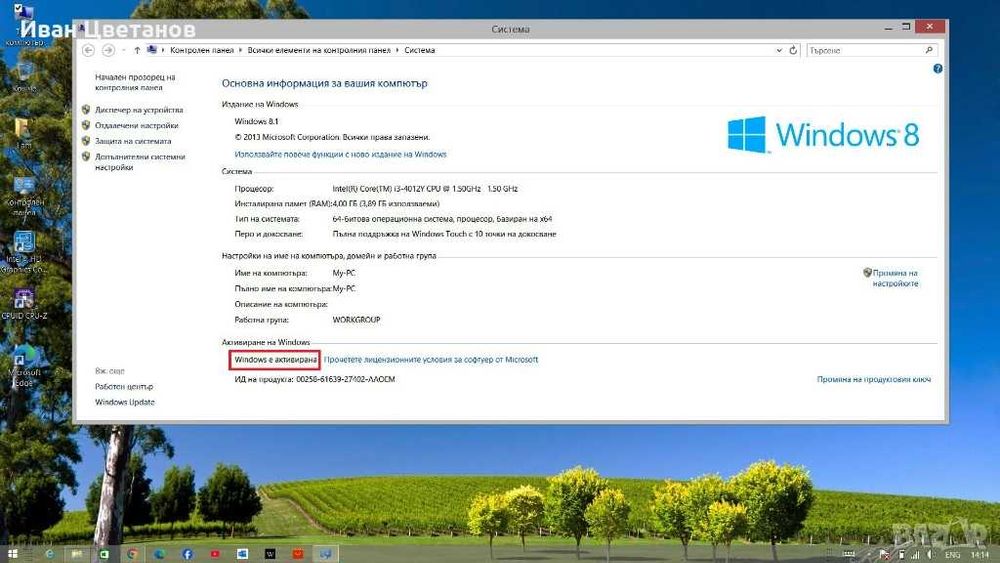The width and height of the screenshot is (1000, 563).
Task: Click the Intel(R) Core(TM) i3-4012Y processor text
Action: tap(425, 189)
